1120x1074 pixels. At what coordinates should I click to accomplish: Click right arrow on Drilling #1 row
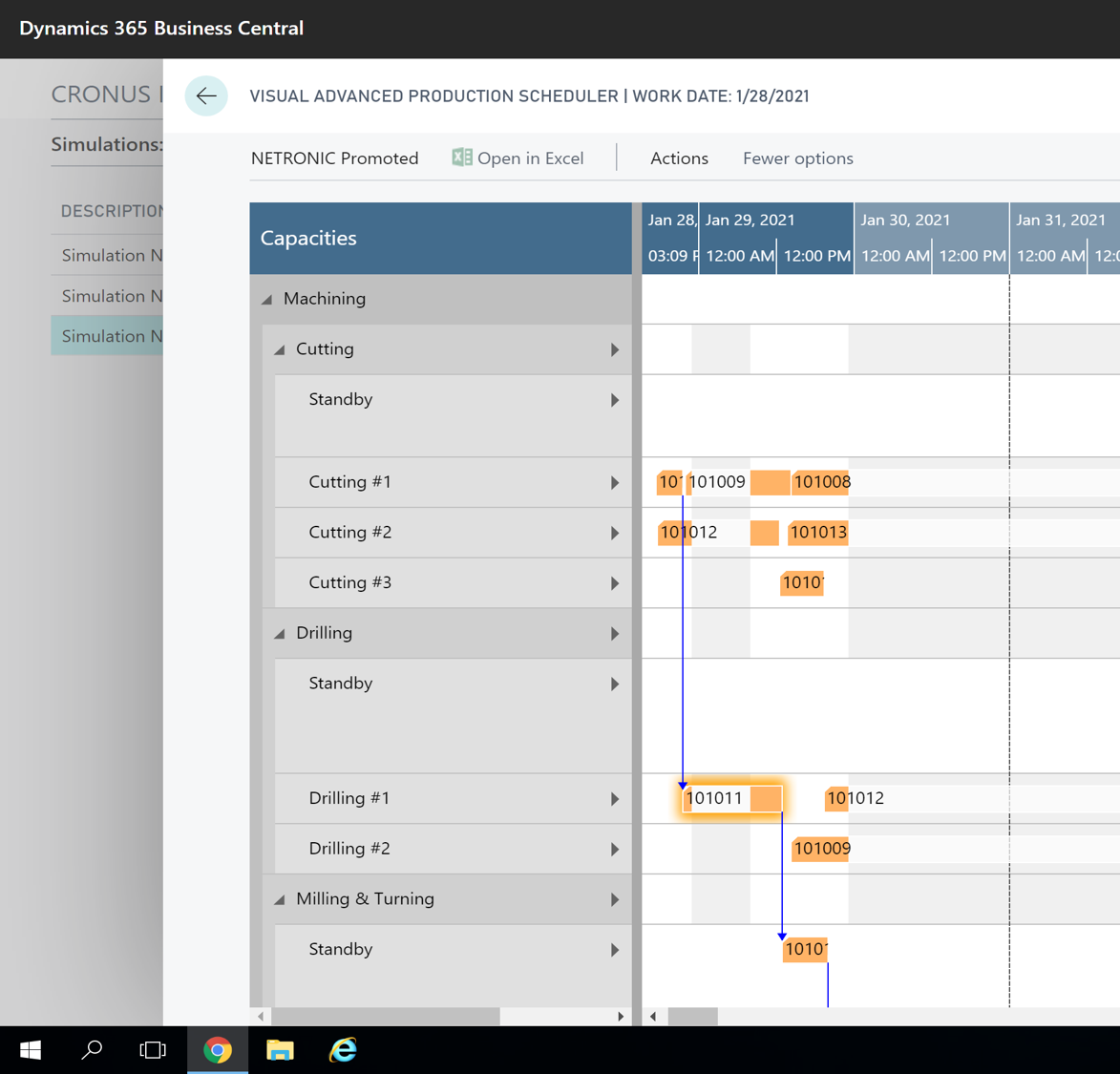pos(615,799)
